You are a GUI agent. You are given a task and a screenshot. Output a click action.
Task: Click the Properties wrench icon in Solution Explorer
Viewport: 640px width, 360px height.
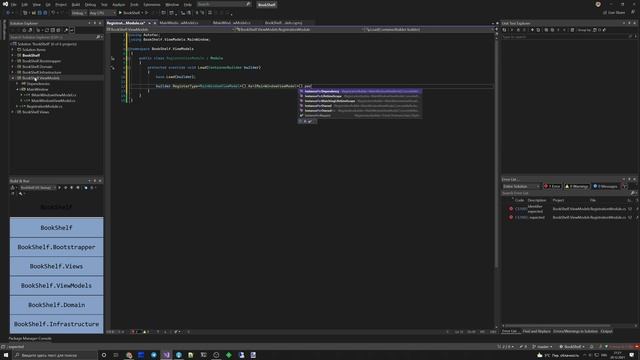66,30
